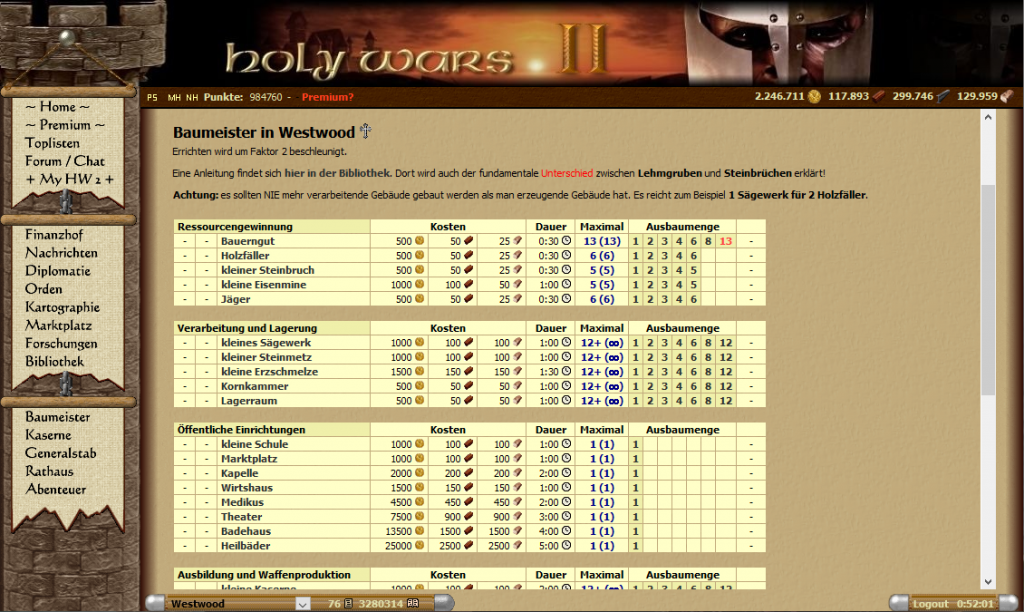Click the cross icon beside Baumeister in Westwood
Viewport: 1024px width, 612px height.
click(366, 131)
